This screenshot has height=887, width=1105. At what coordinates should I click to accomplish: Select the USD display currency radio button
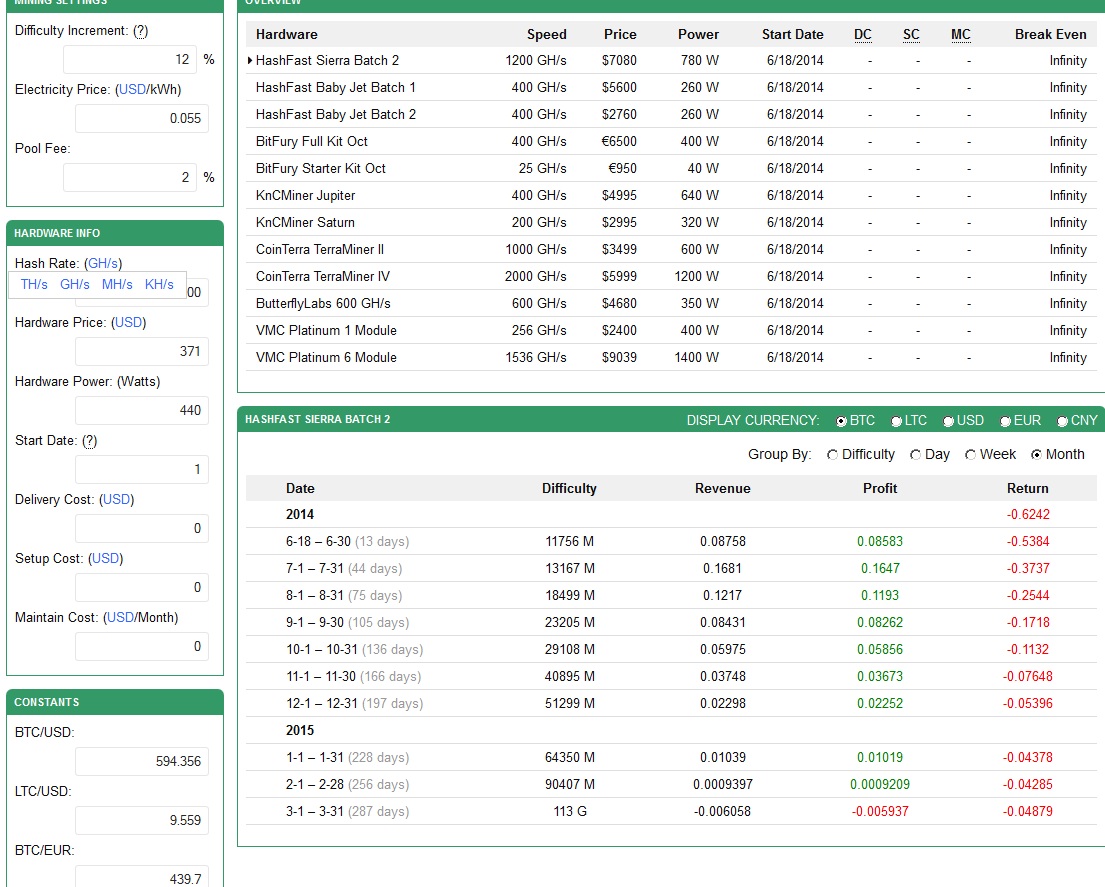[949, 421]
